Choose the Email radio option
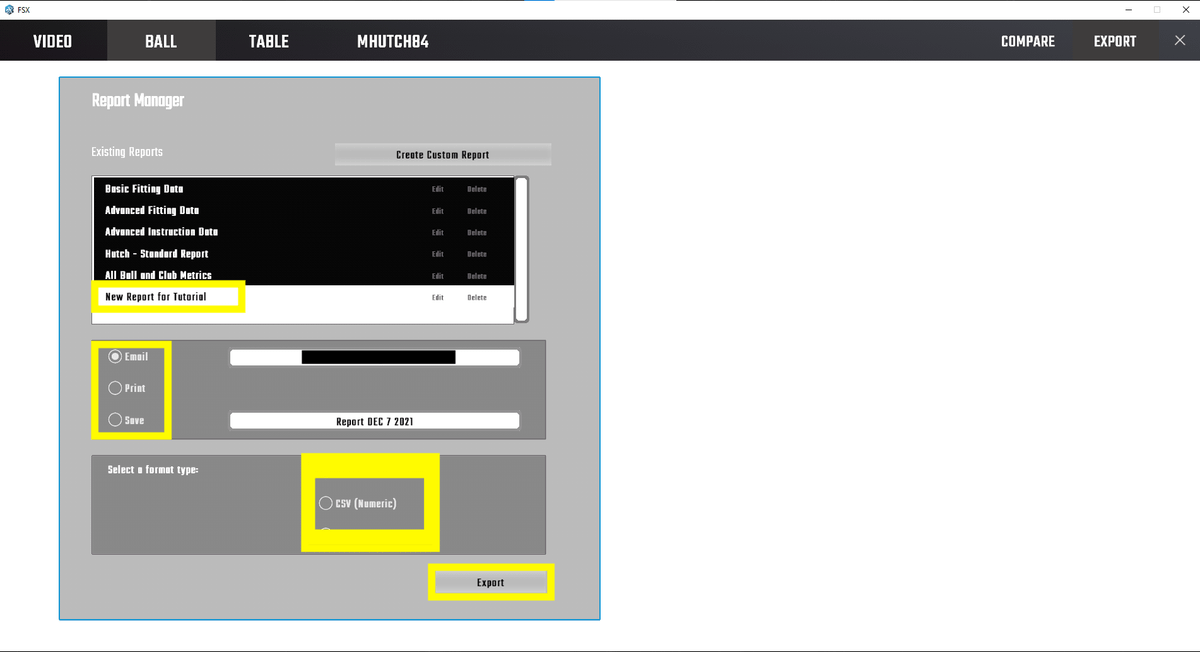The image size is (1200, 652). [x=116, y=356]
